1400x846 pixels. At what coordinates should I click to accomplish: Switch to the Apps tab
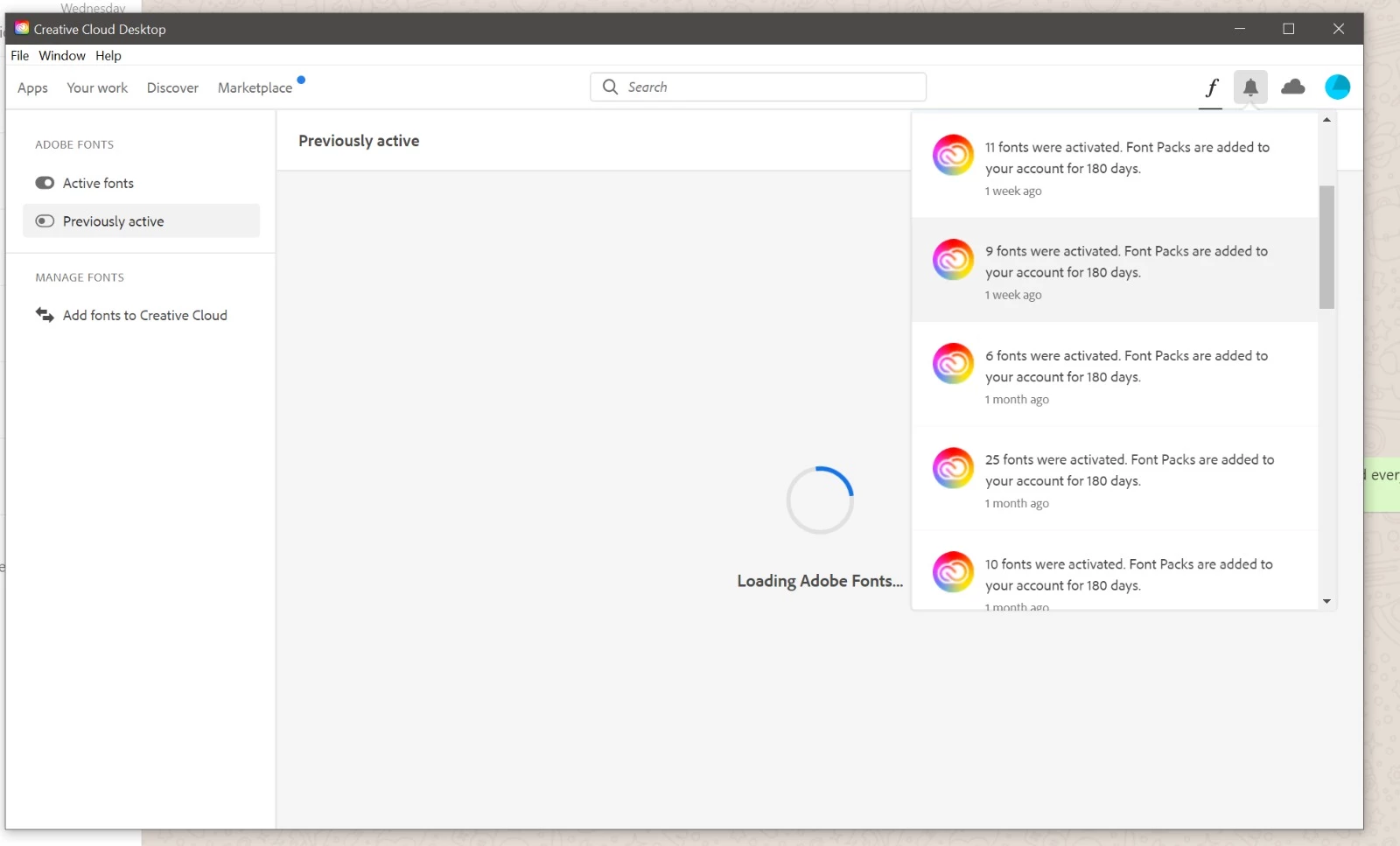(32, 87)
